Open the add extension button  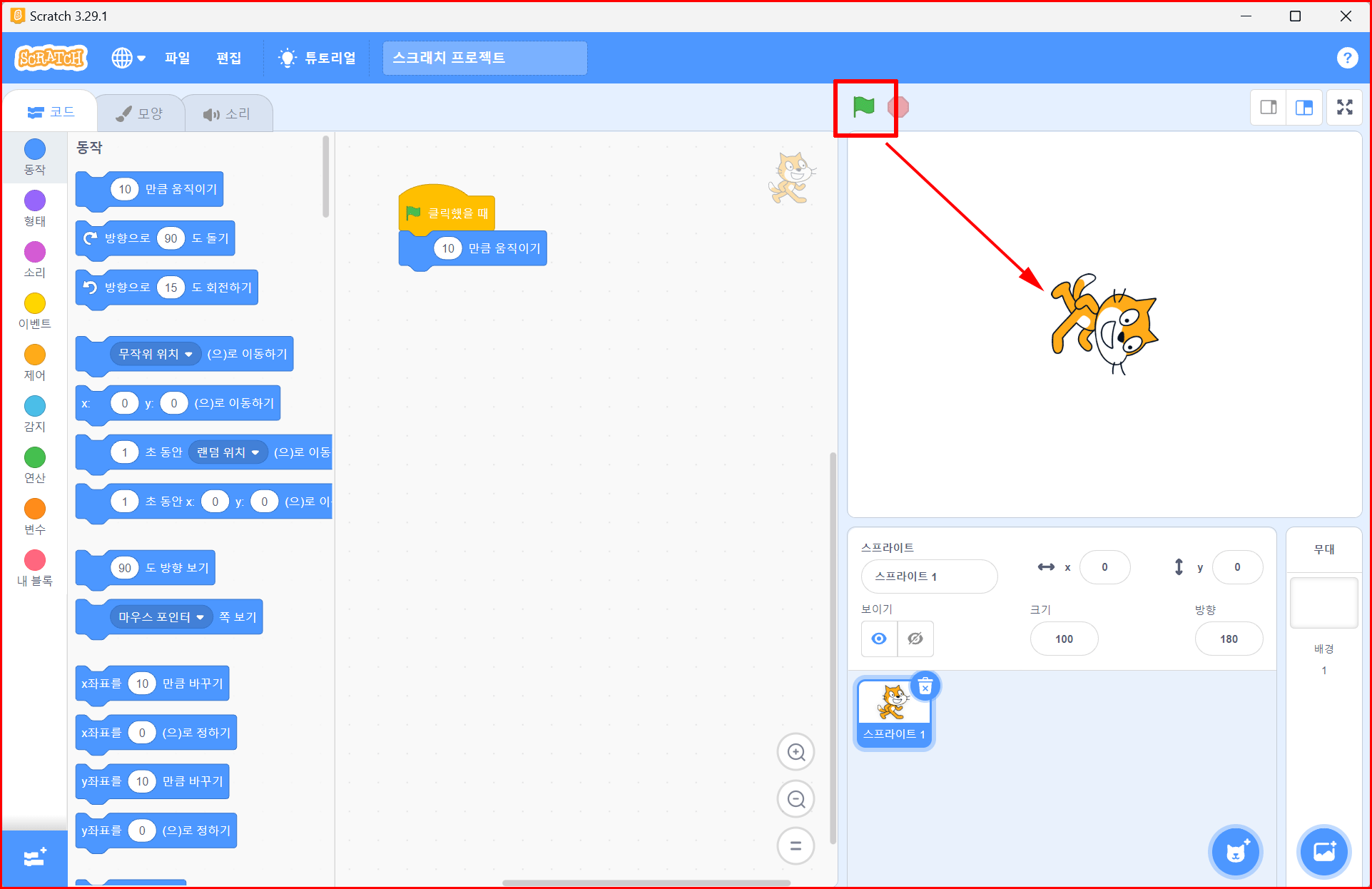point(34,858)
